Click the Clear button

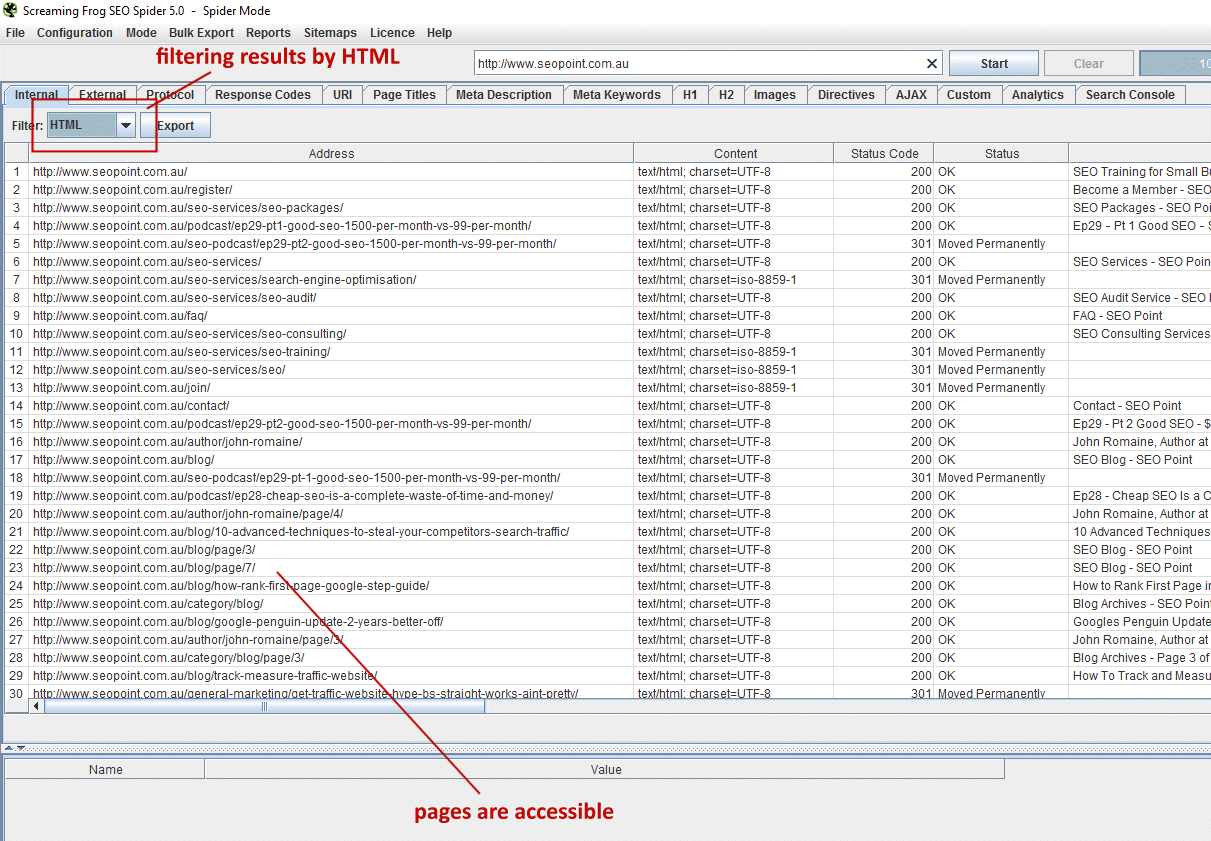[1089, 64]
